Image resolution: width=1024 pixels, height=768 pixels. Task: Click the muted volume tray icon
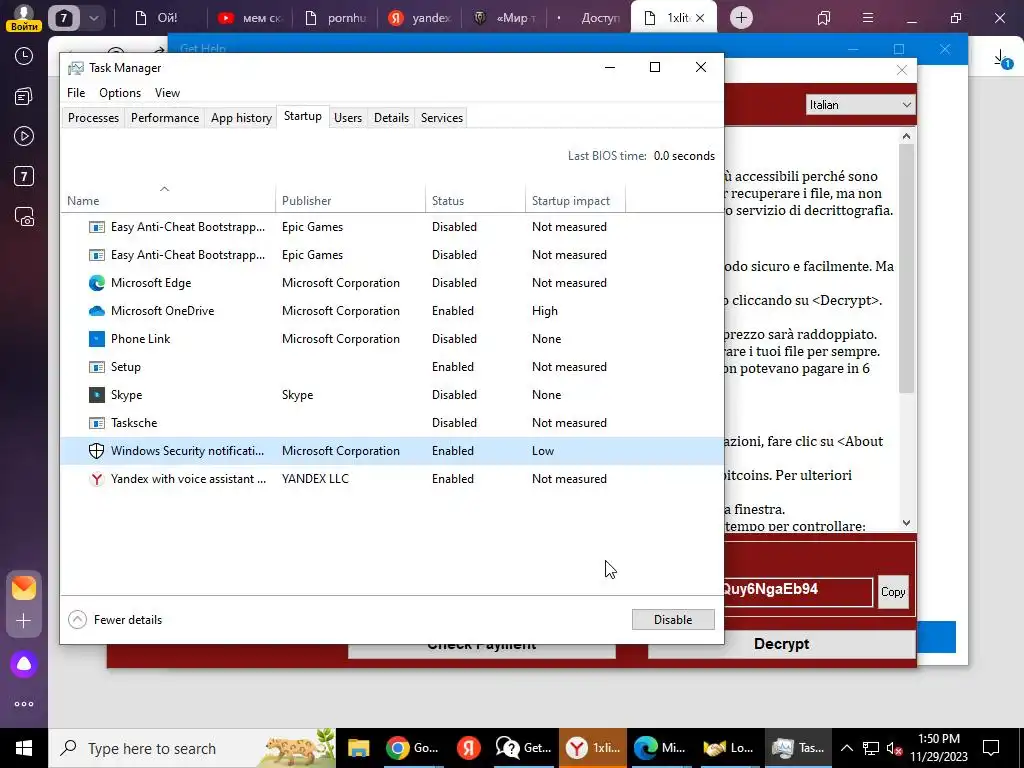894,748
